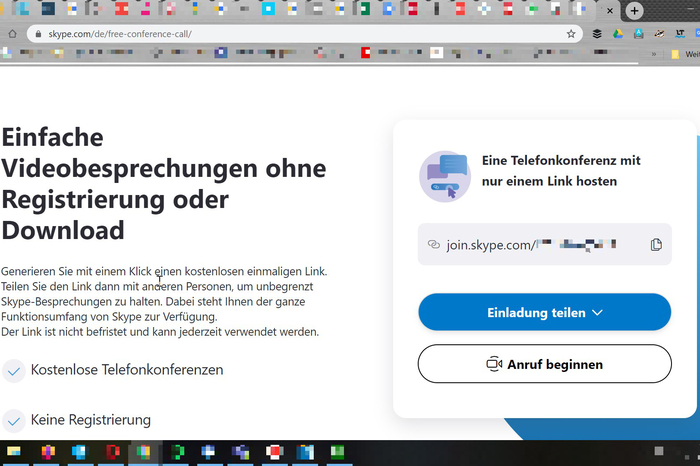Viewport: 700px width, 466px height.
Task: Copy the join.skype.com link to clipboard
Action: 656,245
